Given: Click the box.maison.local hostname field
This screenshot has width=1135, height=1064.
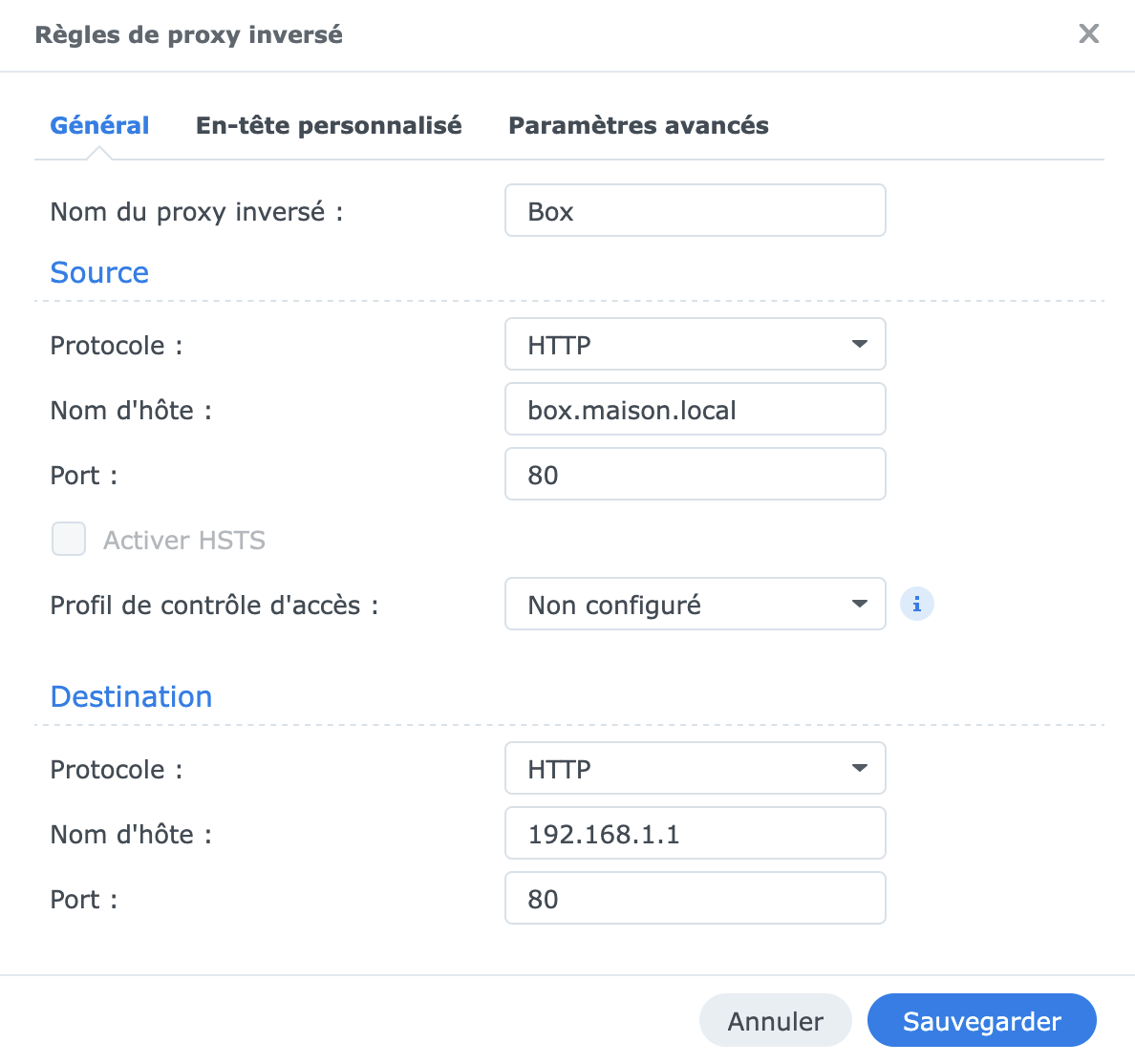Looking at the screenshot, I should click(x=695, y=410).
